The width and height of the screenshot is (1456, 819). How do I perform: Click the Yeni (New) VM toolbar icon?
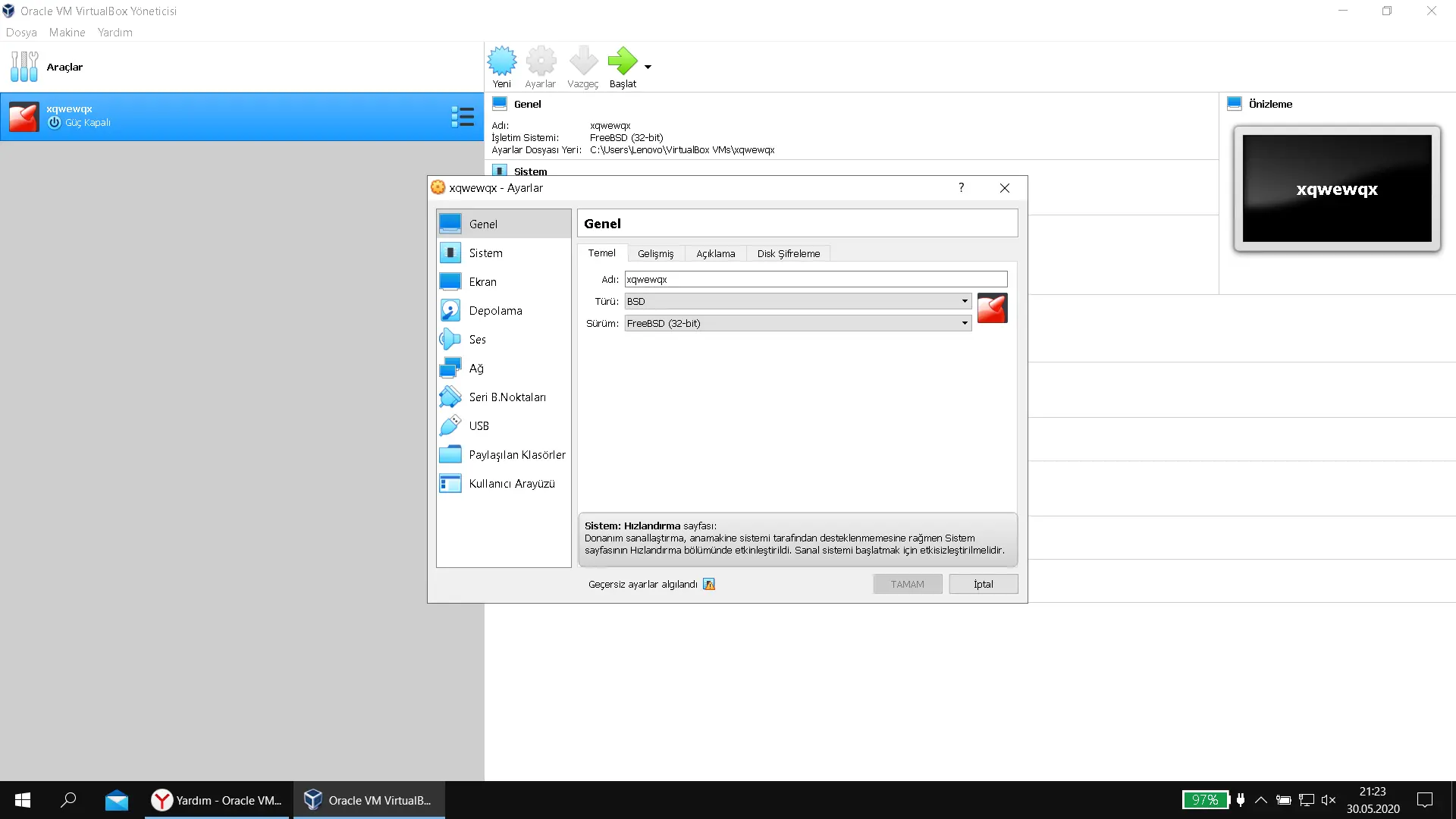tap(501, 61)
